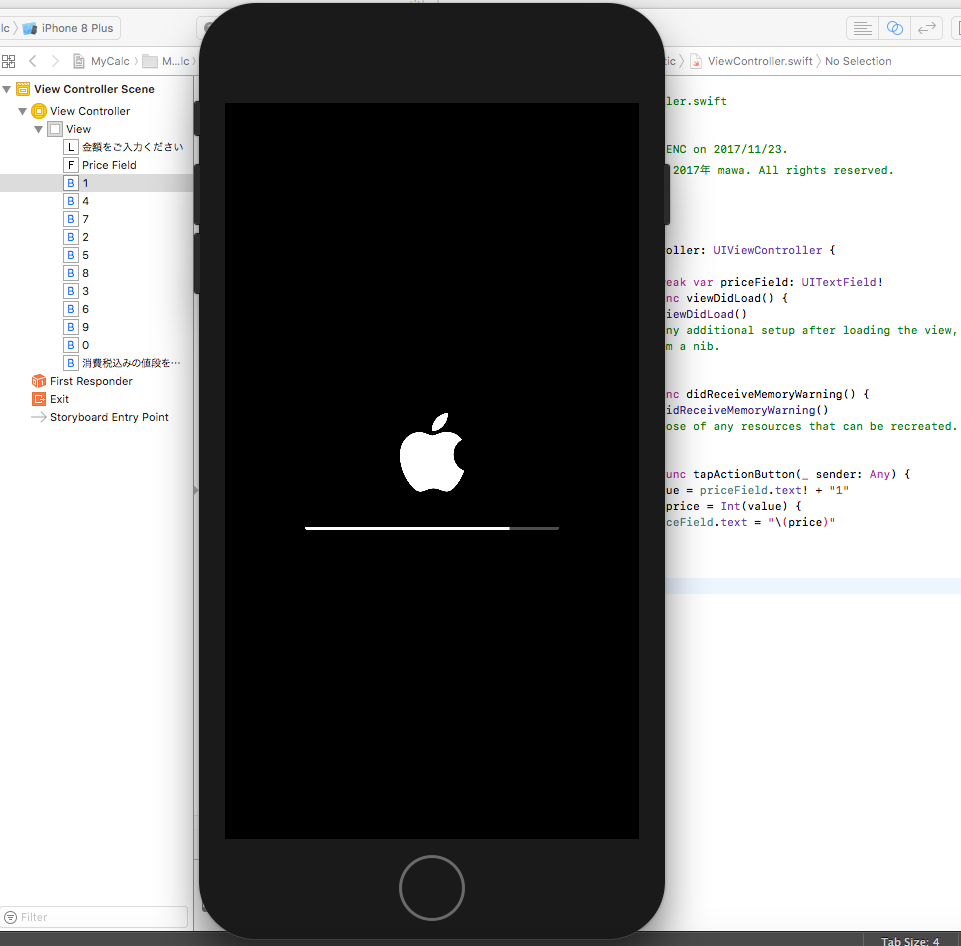This screenshot has width=961, height=946.
Task: Click the simulator boot progress bar
Action: point(431,528)
